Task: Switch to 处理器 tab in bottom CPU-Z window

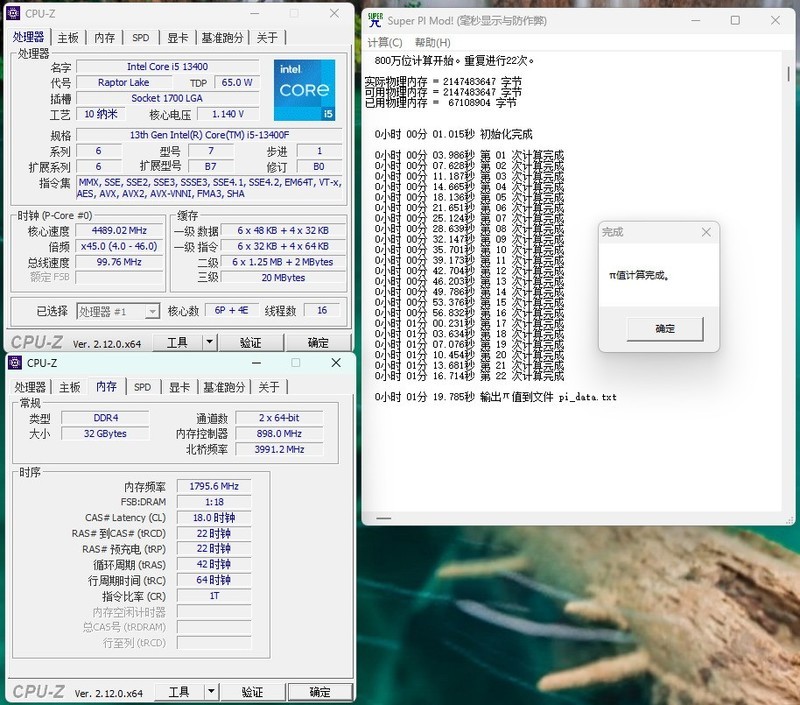Action: pos(30,387)
